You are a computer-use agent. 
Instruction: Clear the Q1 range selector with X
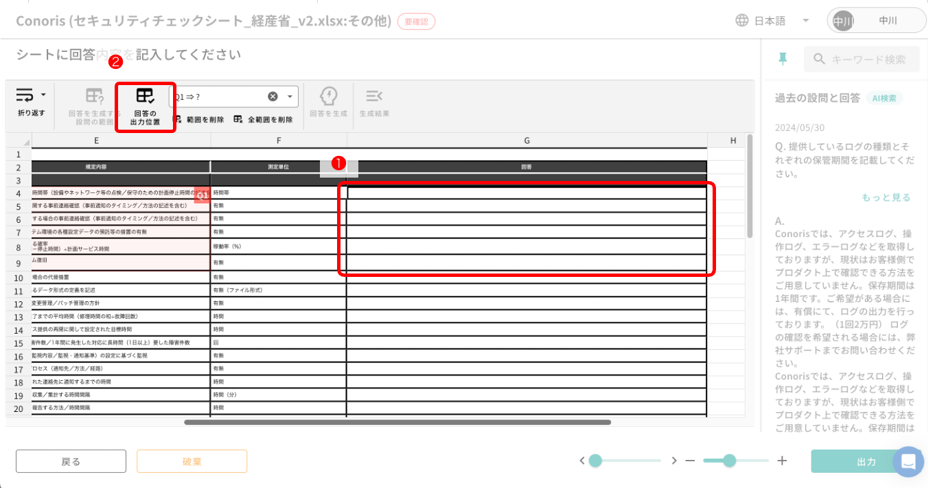pyautogui.click(x=272, y=97)
